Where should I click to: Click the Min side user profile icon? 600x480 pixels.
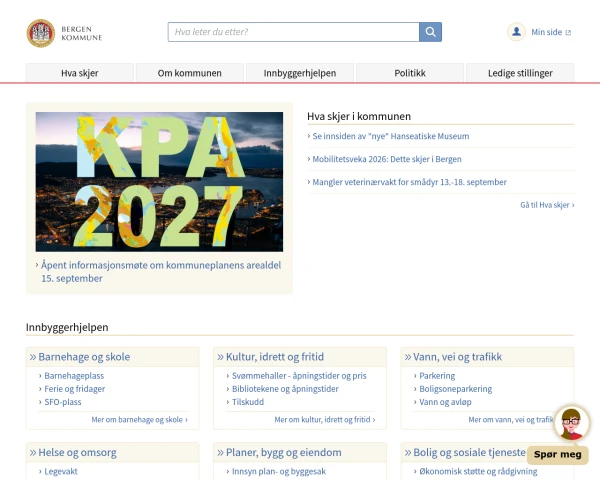(x=516, y=32)
